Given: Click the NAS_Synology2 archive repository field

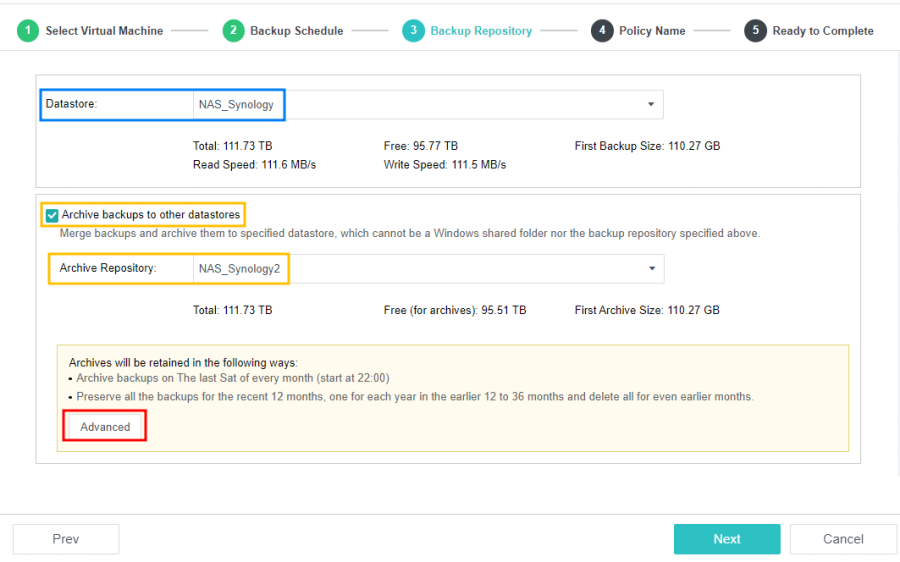Looking at the screenshot, I should (429, 269).
